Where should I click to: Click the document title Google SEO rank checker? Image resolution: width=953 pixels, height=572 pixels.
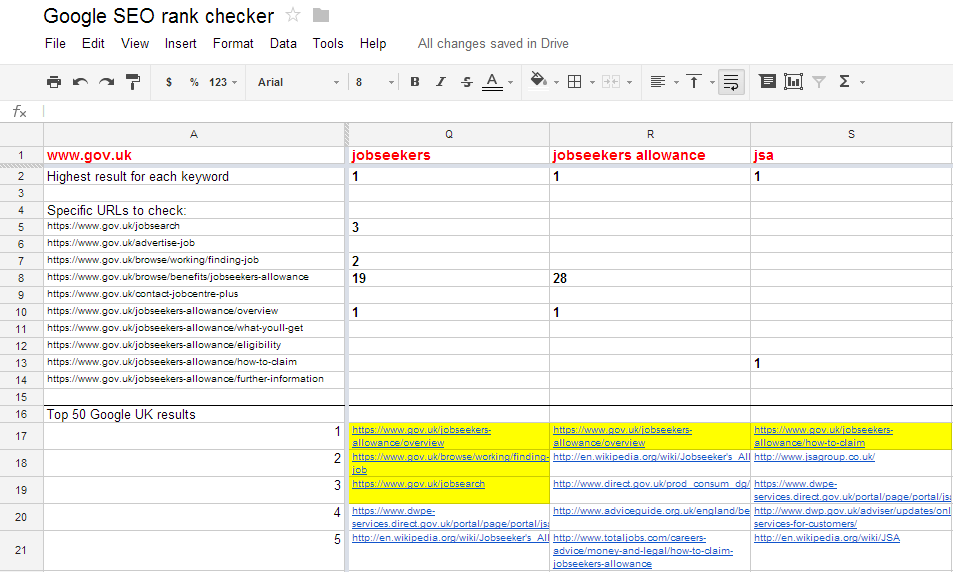click(159, 16)
